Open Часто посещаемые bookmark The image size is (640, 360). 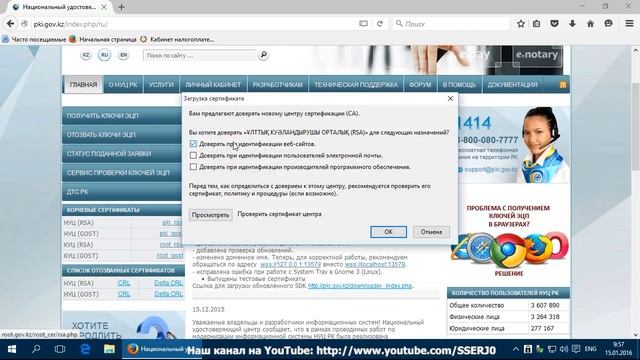coord(34,39)
